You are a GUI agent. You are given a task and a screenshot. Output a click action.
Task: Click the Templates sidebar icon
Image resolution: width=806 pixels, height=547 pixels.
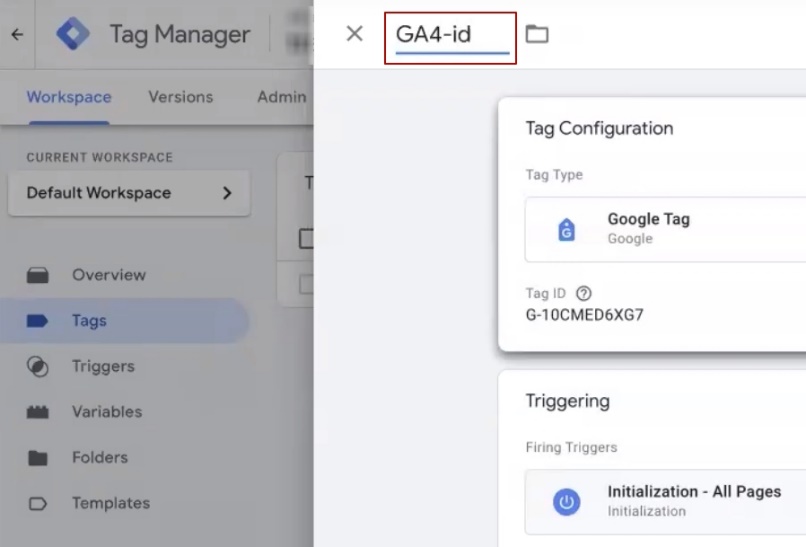tap(38, 504)
